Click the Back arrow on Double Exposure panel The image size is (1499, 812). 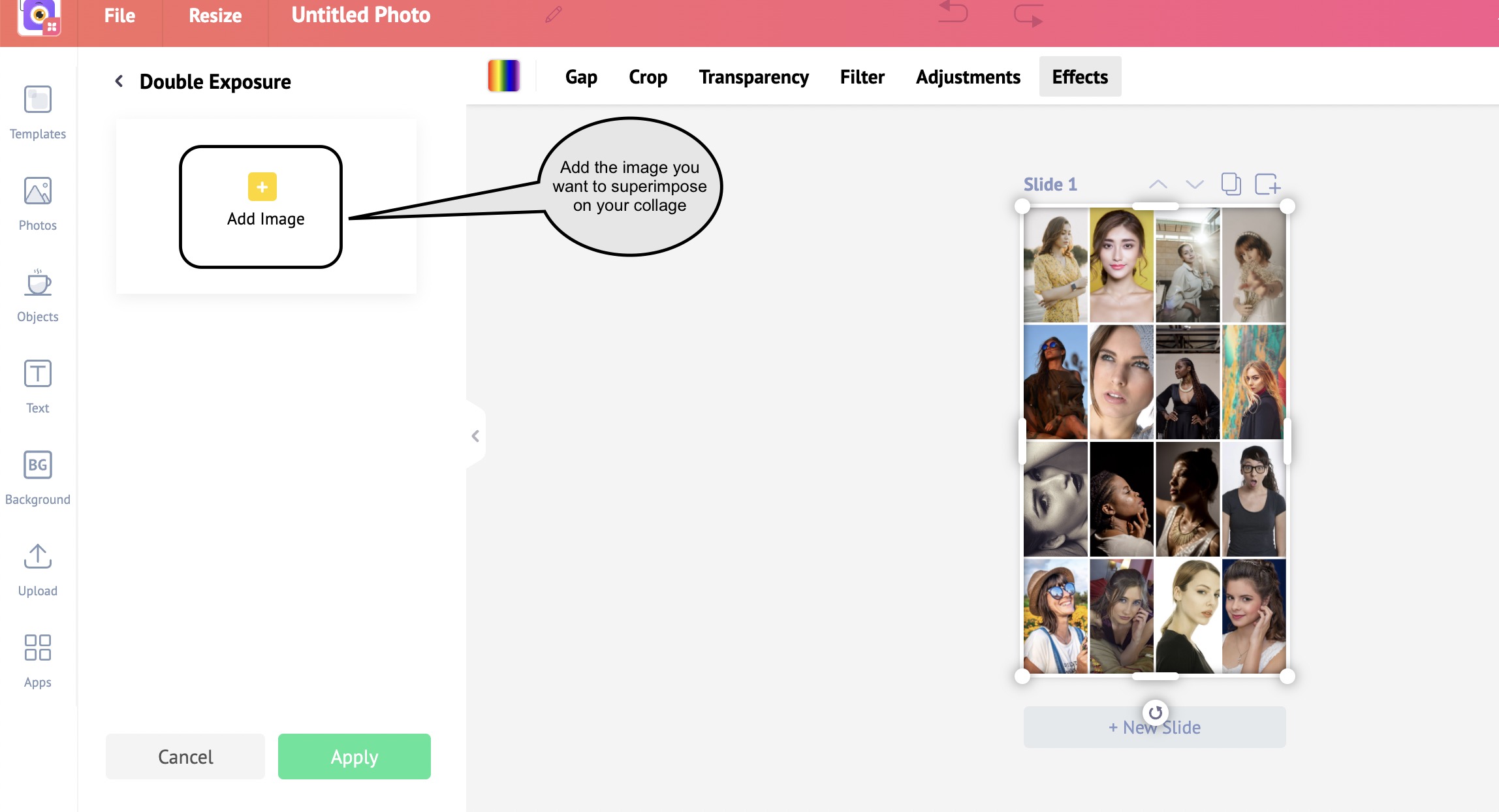tap(118, 81)
